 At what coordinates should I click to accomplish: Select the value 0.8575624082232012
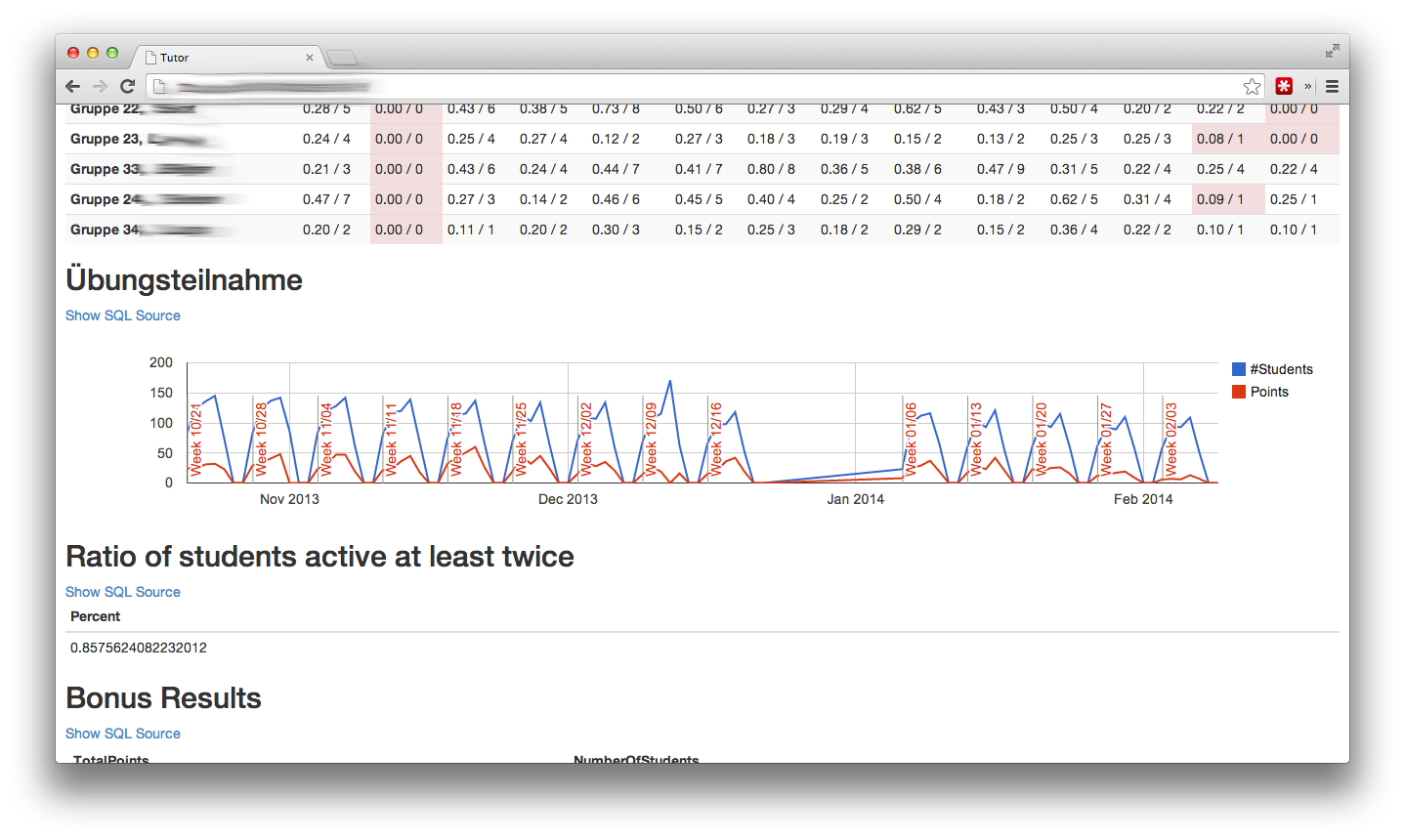(139, 648)
